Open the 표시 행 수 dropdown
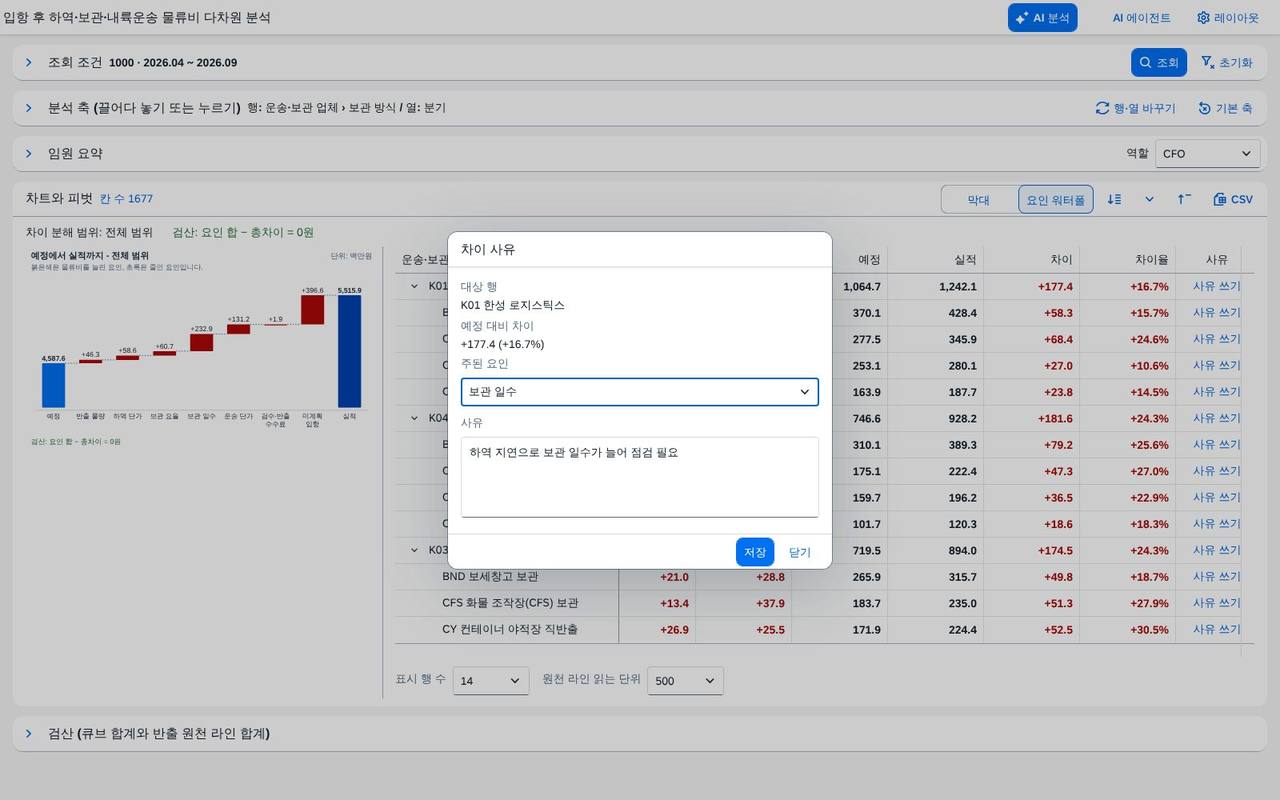Image resolution: width=1280 pixels, height=800 pixels. (x=491, y=680)
